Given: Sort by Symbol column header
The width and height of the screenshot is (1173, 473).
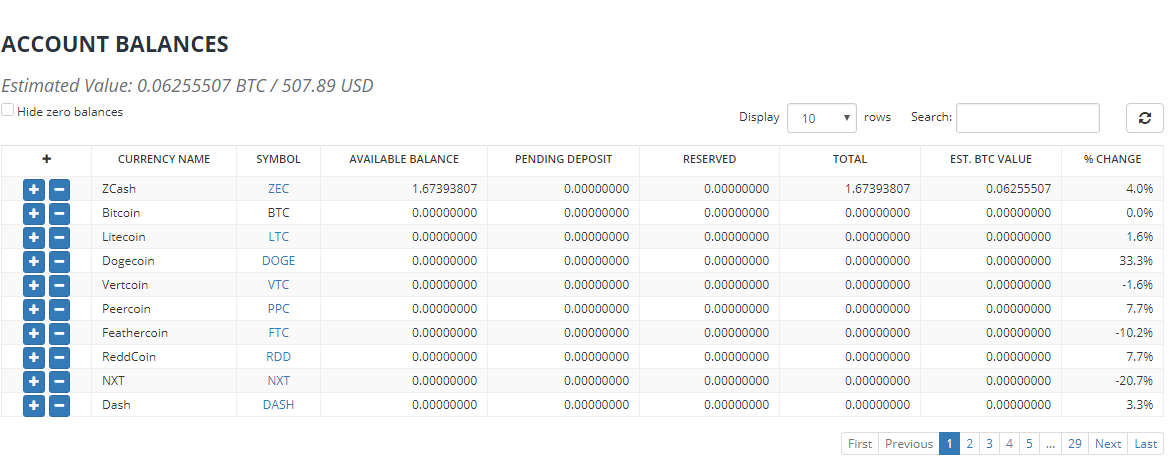Looking at the screenshot, I should [278, 159].
